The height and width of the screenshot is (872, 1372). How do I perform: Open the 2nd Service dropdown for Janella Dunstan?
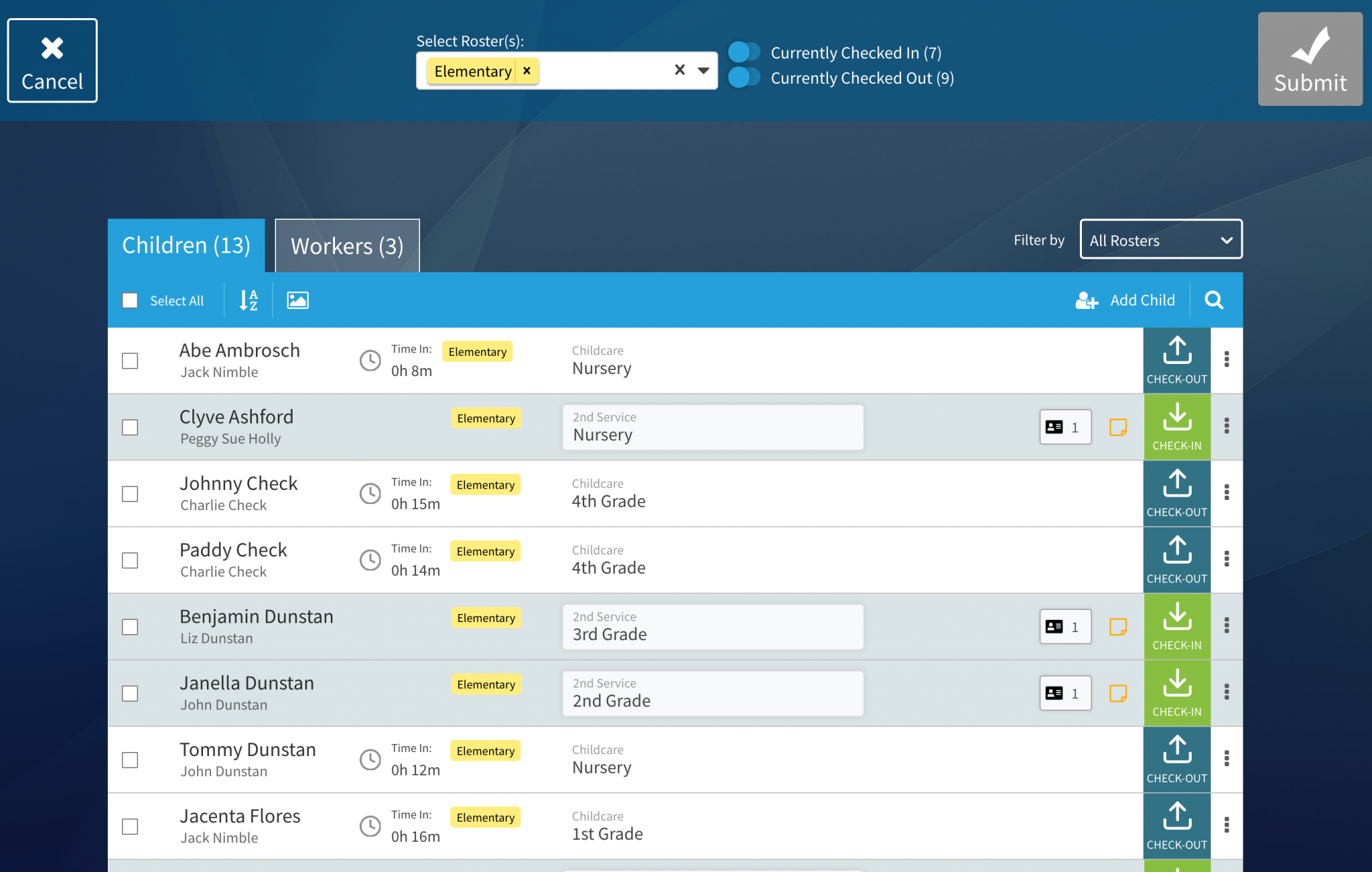coord(712,693)
